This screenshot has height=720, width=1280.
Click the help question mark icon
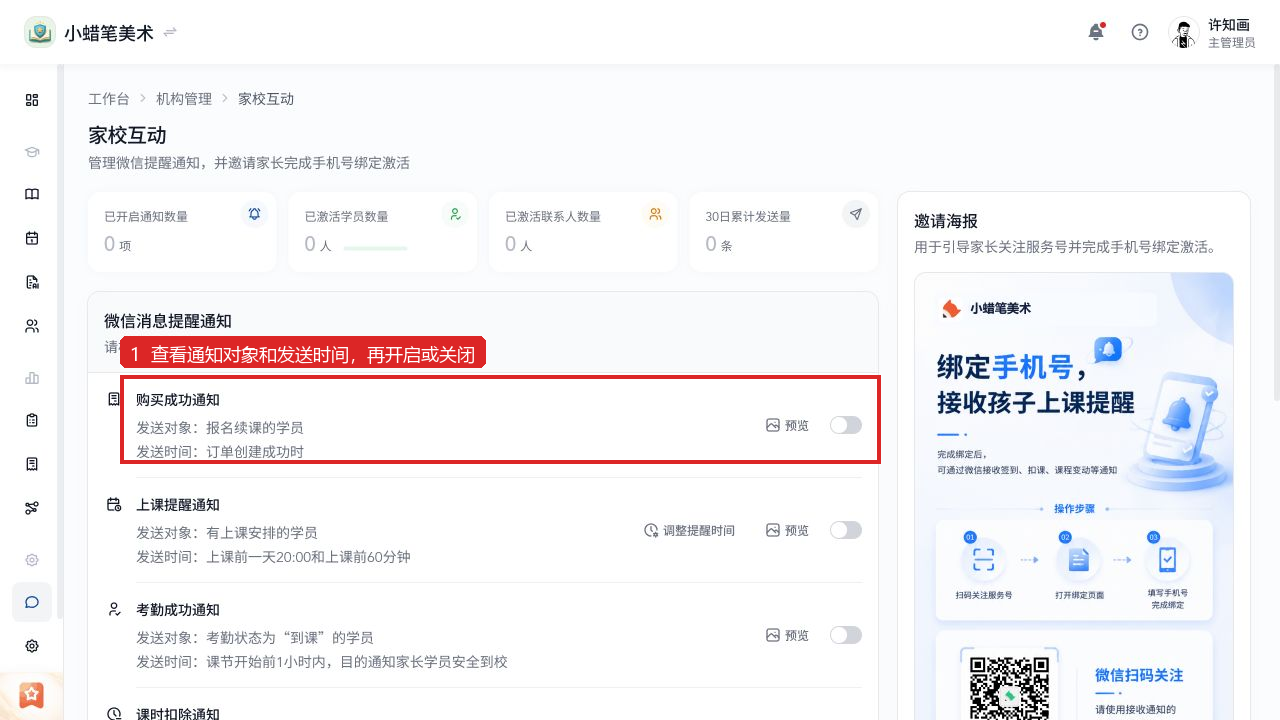[x=1140, y=32]
